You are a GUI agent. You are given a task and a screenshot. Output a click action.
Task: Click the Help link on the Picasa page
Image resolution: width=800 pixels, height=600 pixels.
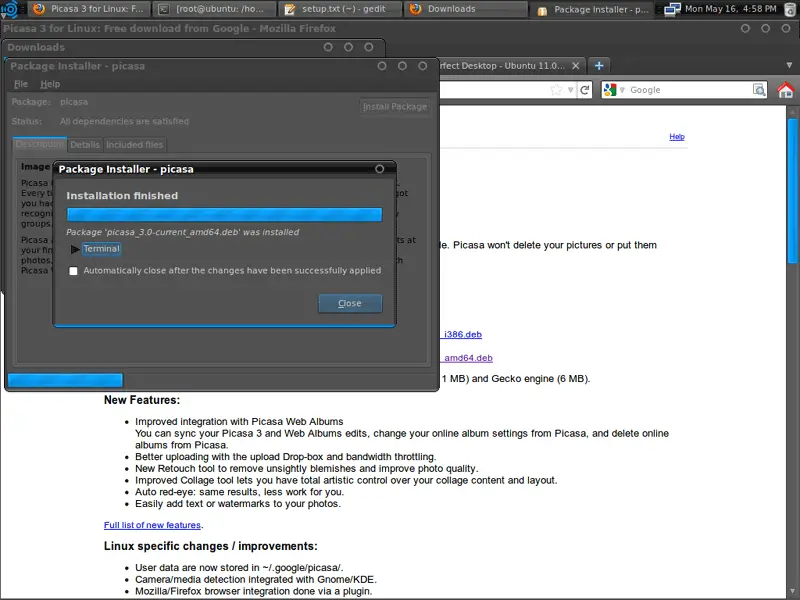point(677,136)
